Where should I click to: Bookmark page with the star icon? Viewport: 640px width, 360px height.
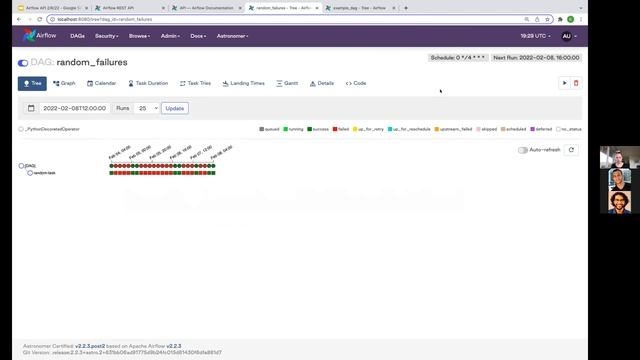coord(547,19)
